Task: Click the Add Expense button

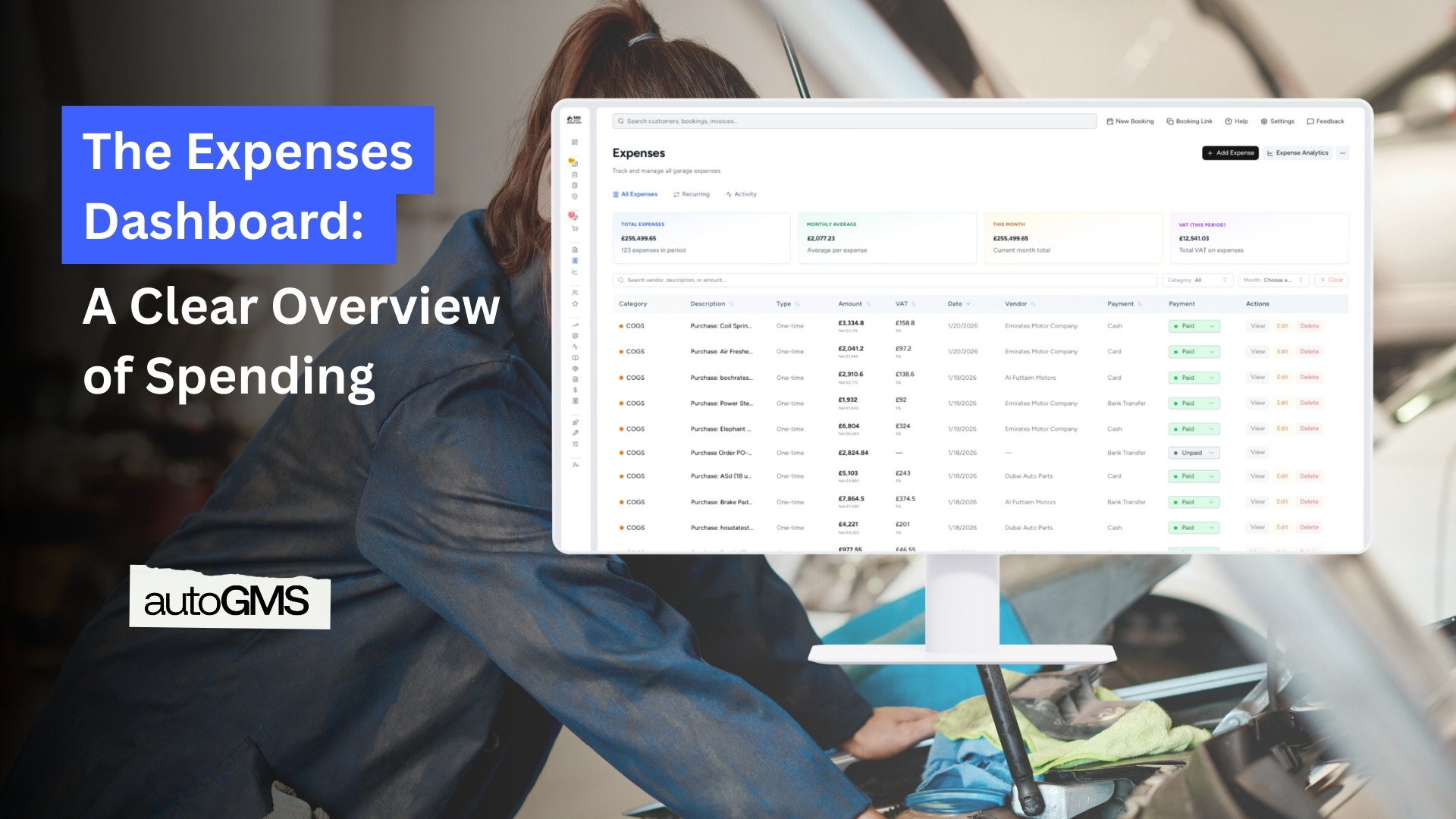Action: pyautogui.click(x=1230, y=153)
